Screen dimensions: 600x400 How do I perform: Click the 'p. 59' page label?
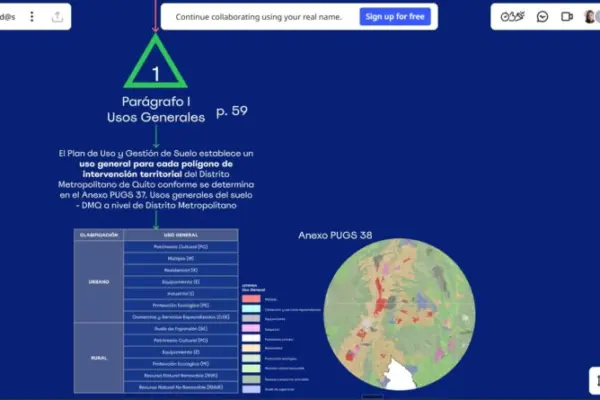[x=231, y=112]
